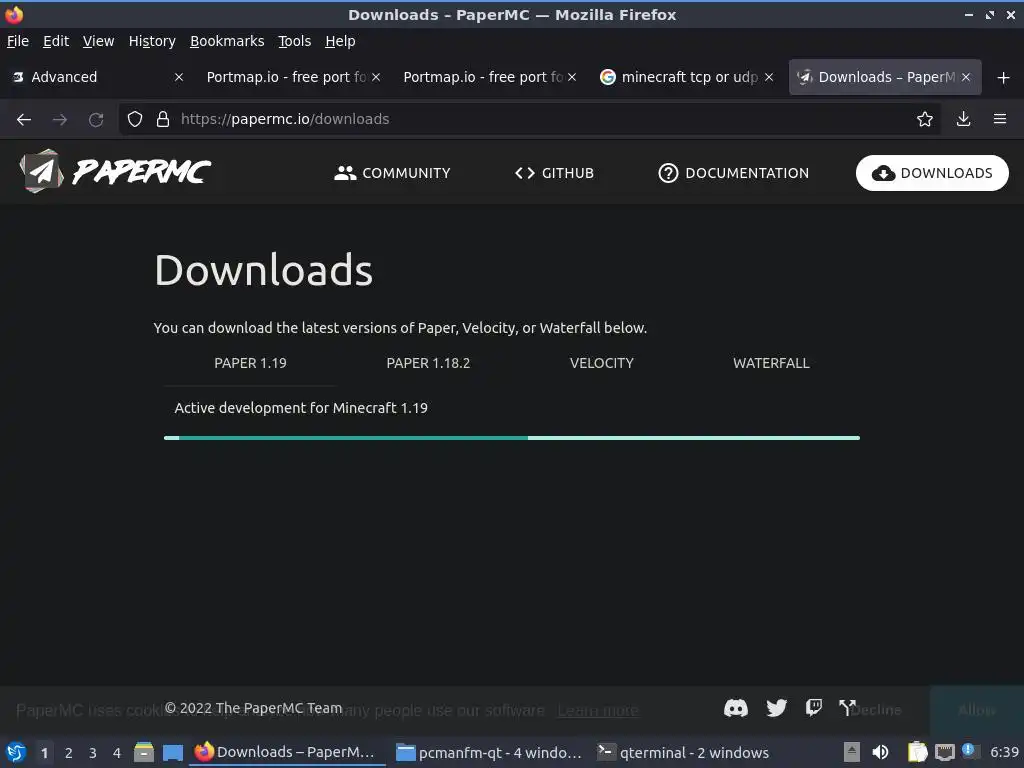This screenshot has width=1024, height=768.
Task: Open the notification tray icon
Action: pos(968,750)
